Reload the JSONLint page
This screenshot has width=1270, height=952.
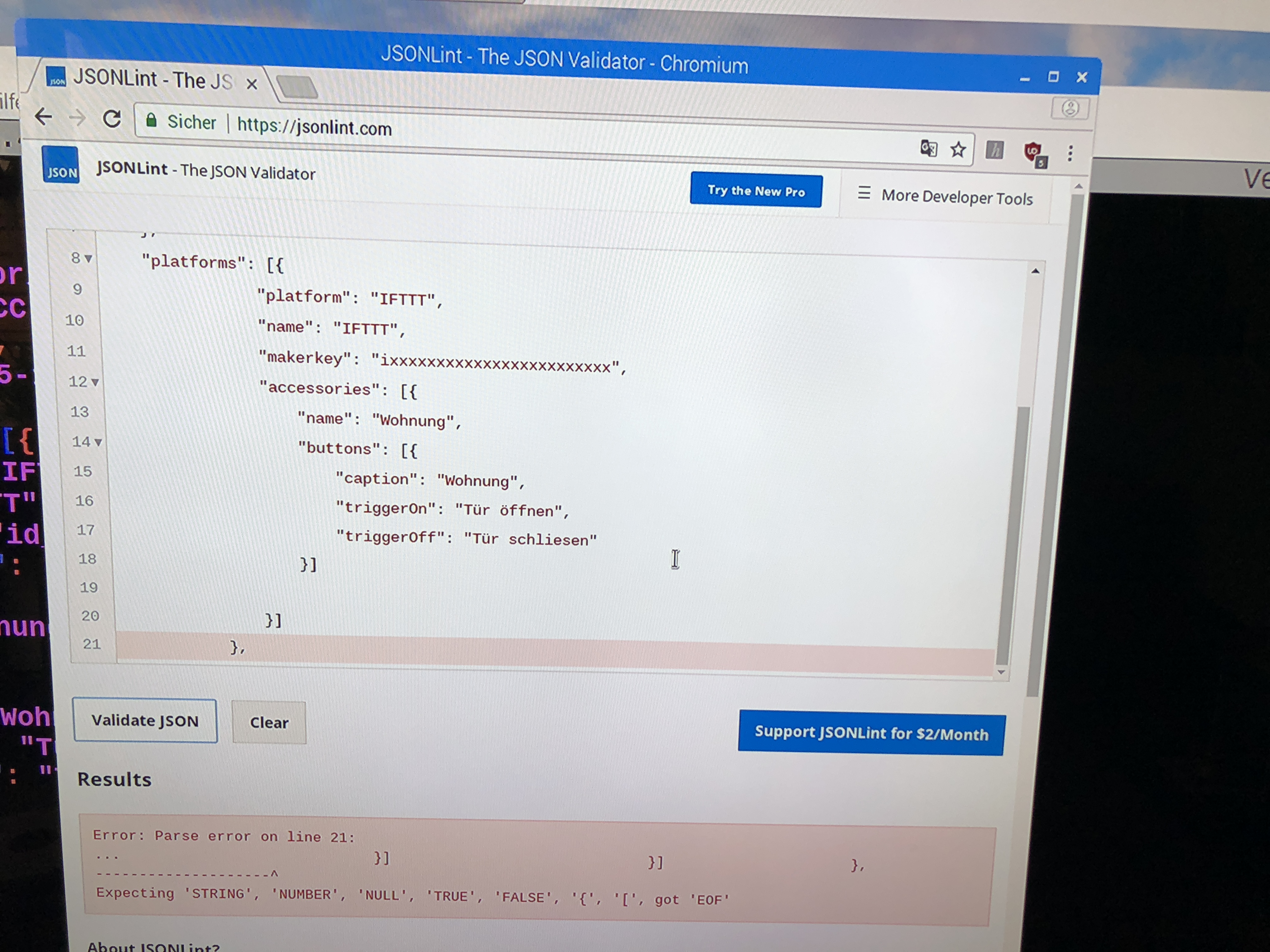tap(112, 119)
